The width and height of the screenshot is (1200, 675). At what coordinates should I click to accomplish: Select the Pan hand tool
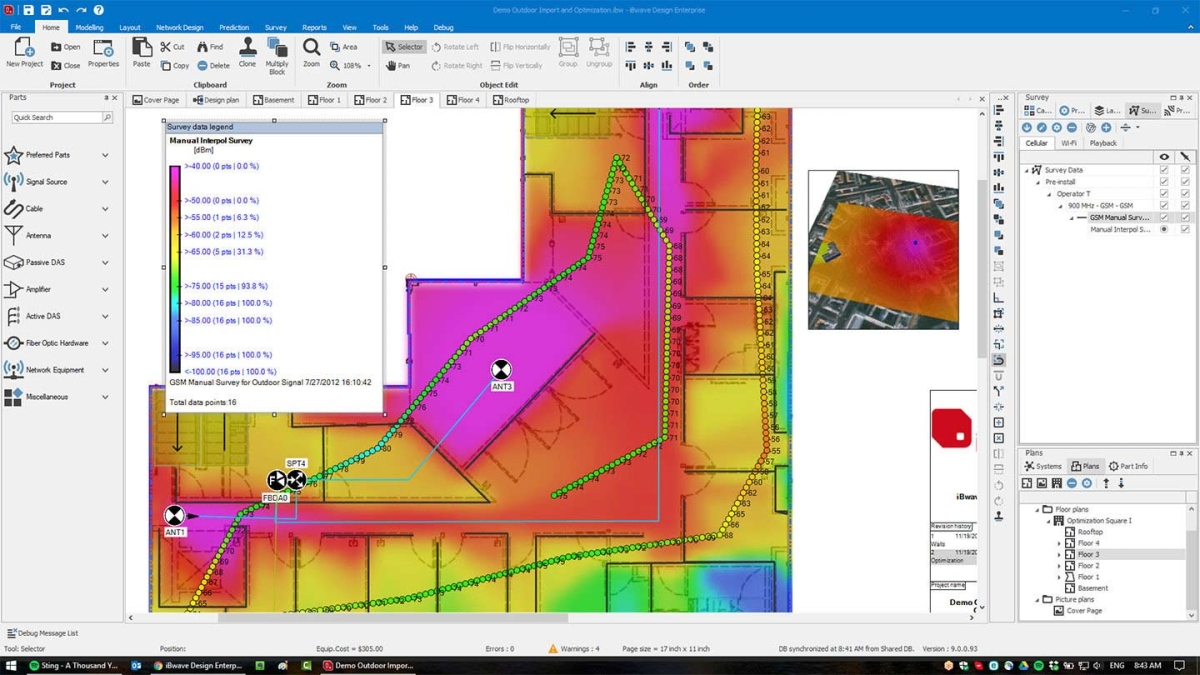(398, 66)
